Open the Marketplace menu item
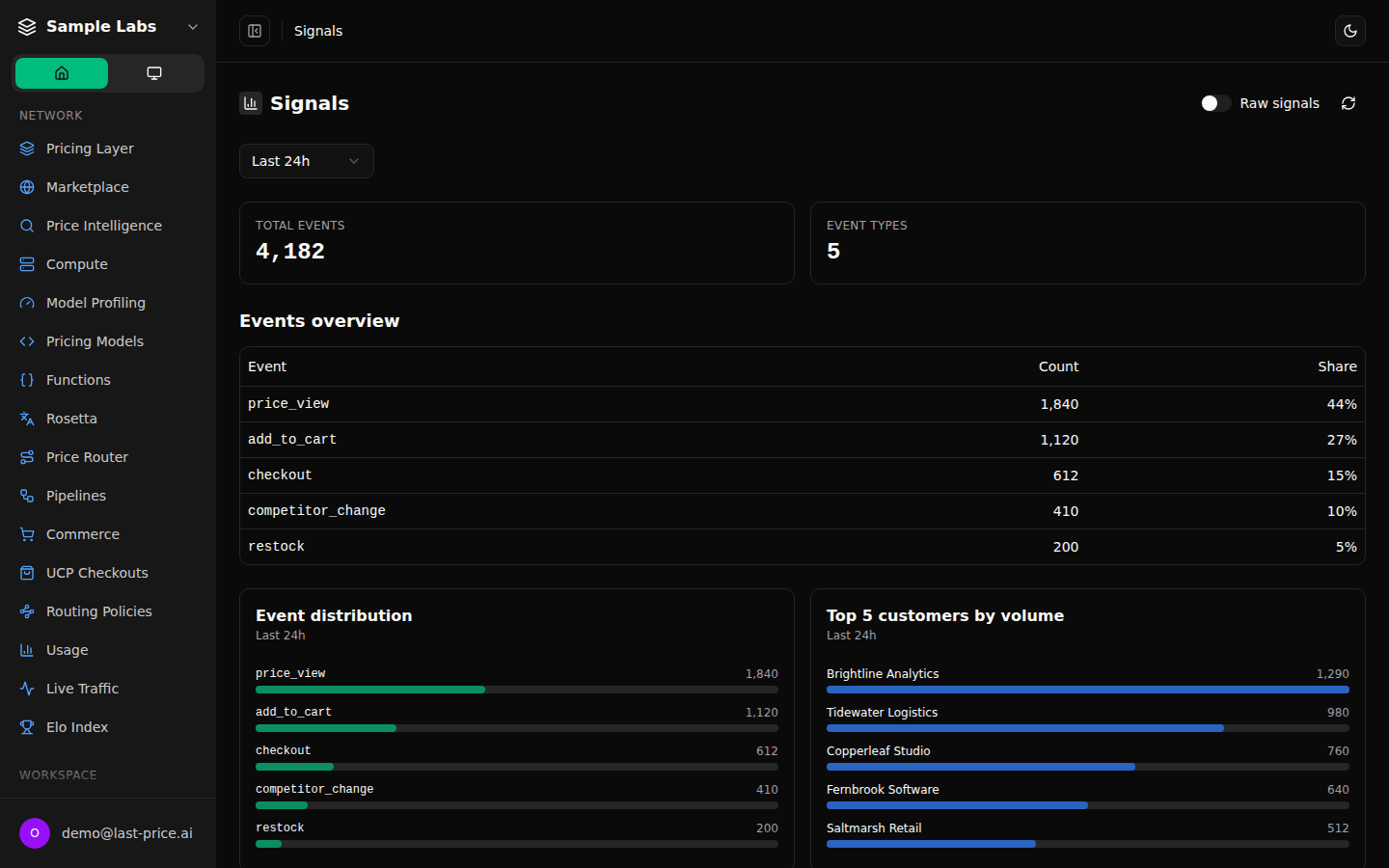Image resolution: width=1389 pixels, height=868 pixels. pos(108,187)
